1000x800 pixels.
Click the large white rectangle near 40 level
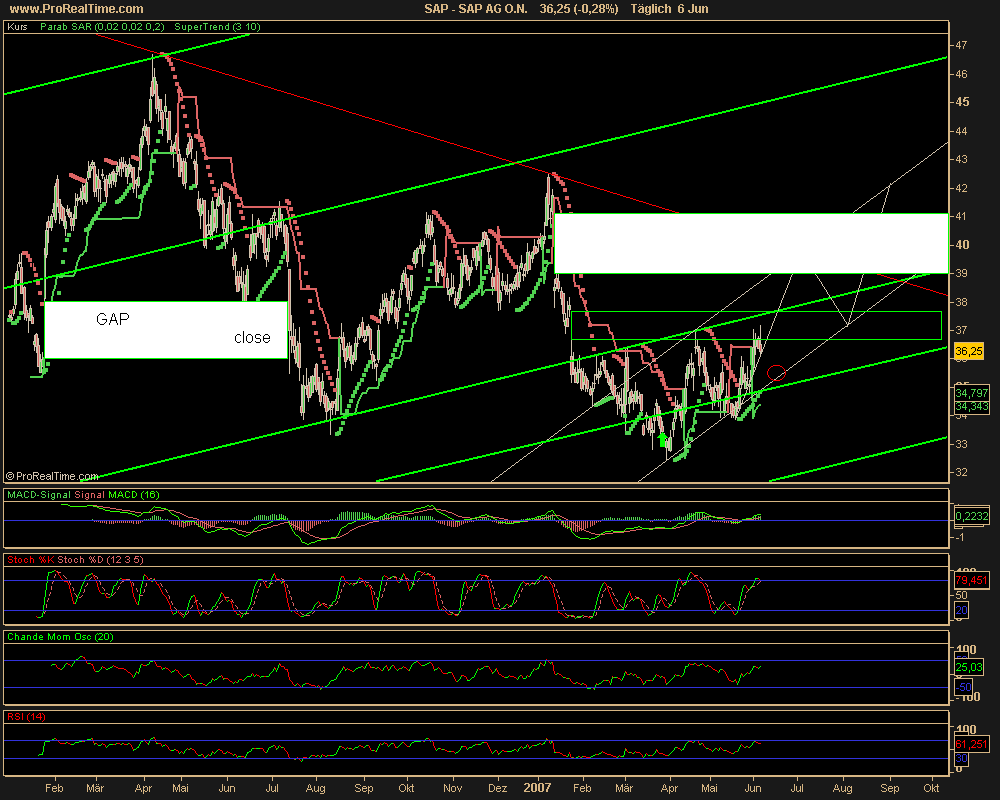750,243
